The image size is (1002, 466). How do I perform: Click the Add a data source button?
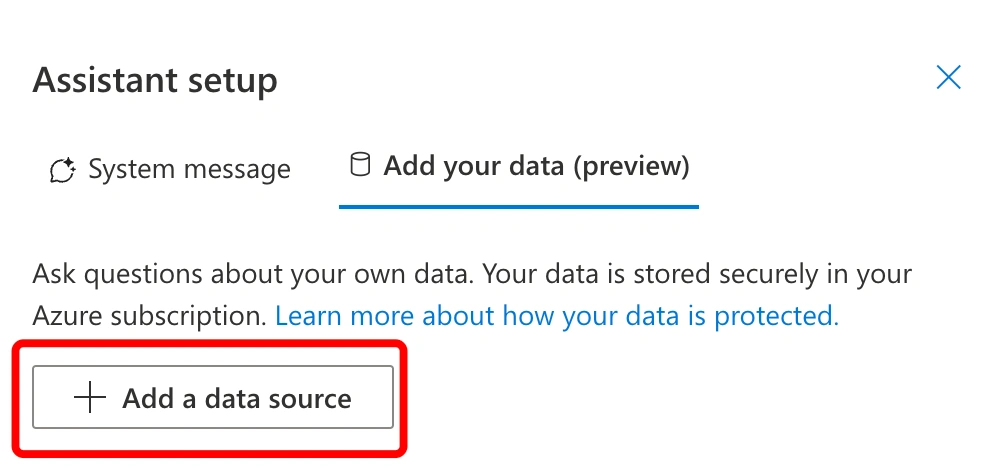pyautogui.click(x=213, y=397)
